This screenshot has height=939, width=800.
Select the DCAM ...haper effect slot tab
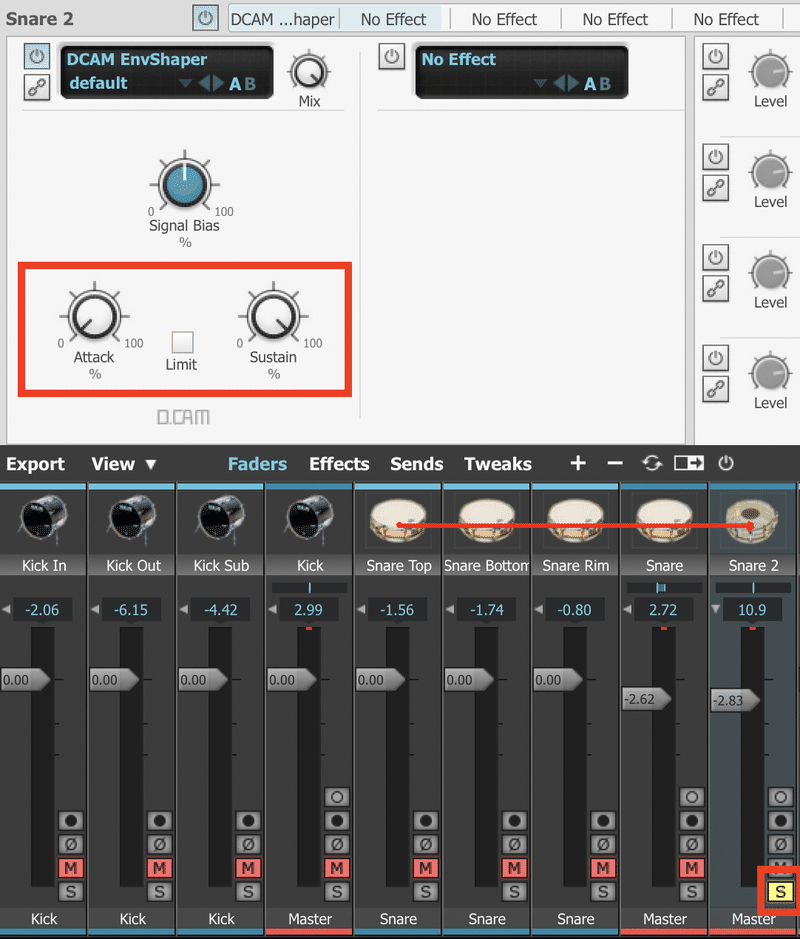[x=283, y=19]
